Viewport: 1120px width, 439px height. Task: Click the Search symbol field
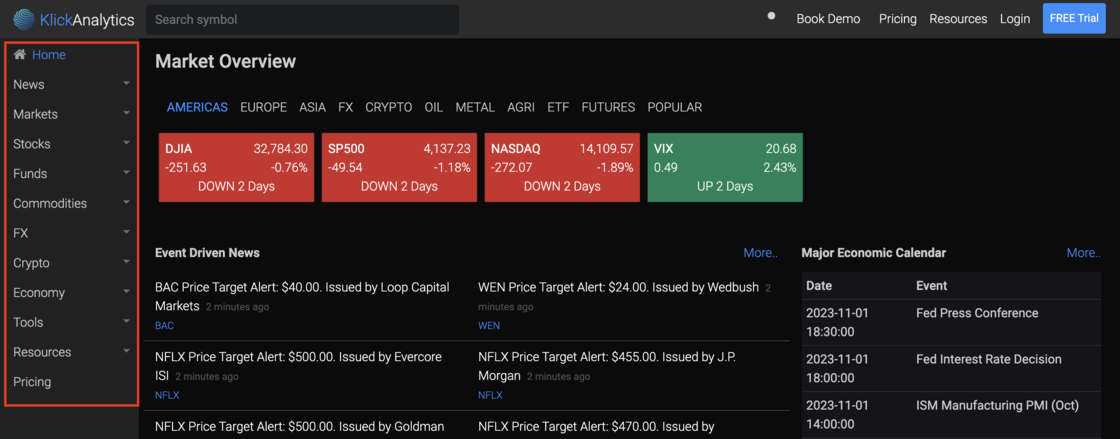302,19
